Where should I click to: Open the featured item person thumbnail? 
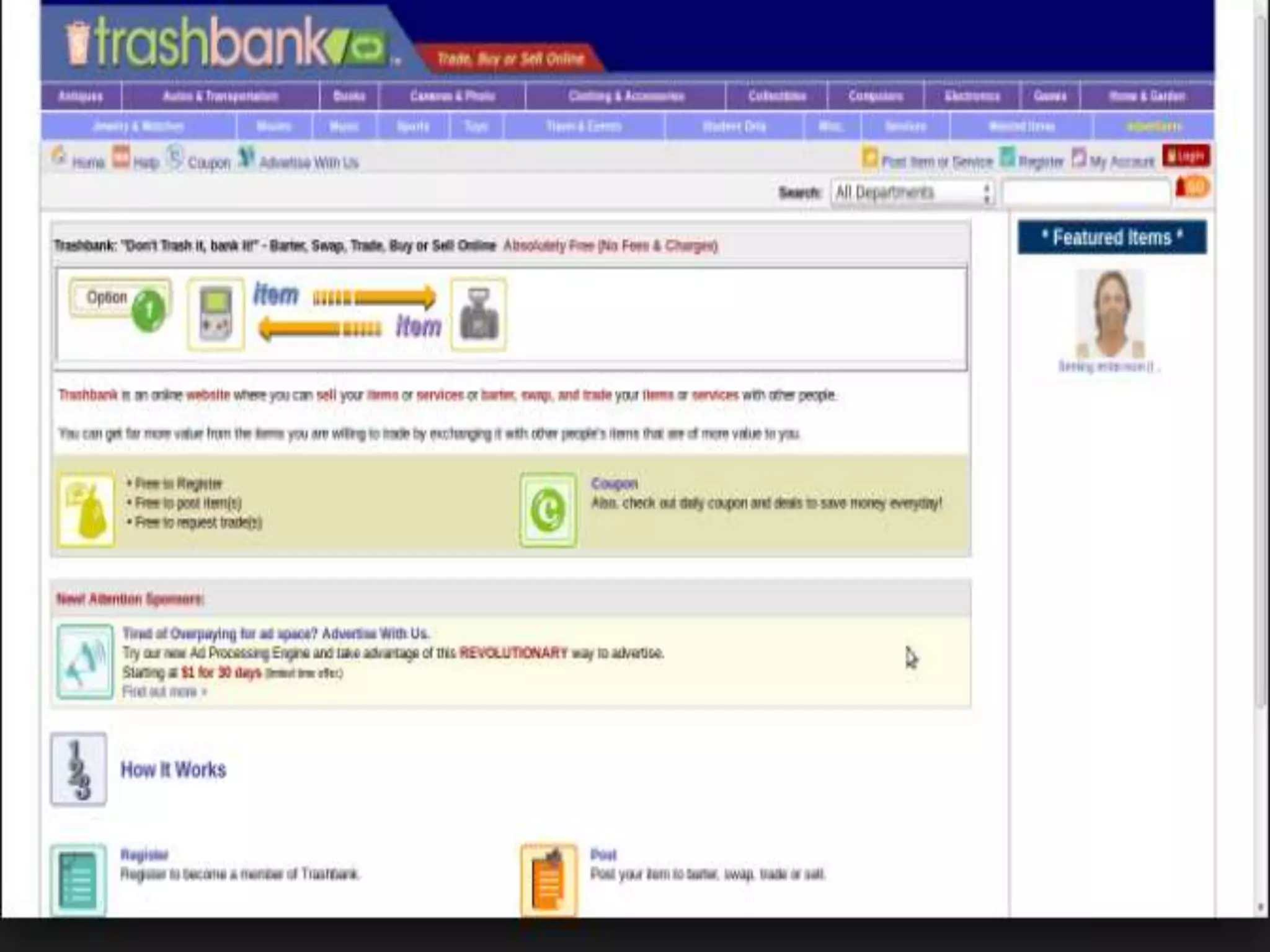[x=1110, y=314]
